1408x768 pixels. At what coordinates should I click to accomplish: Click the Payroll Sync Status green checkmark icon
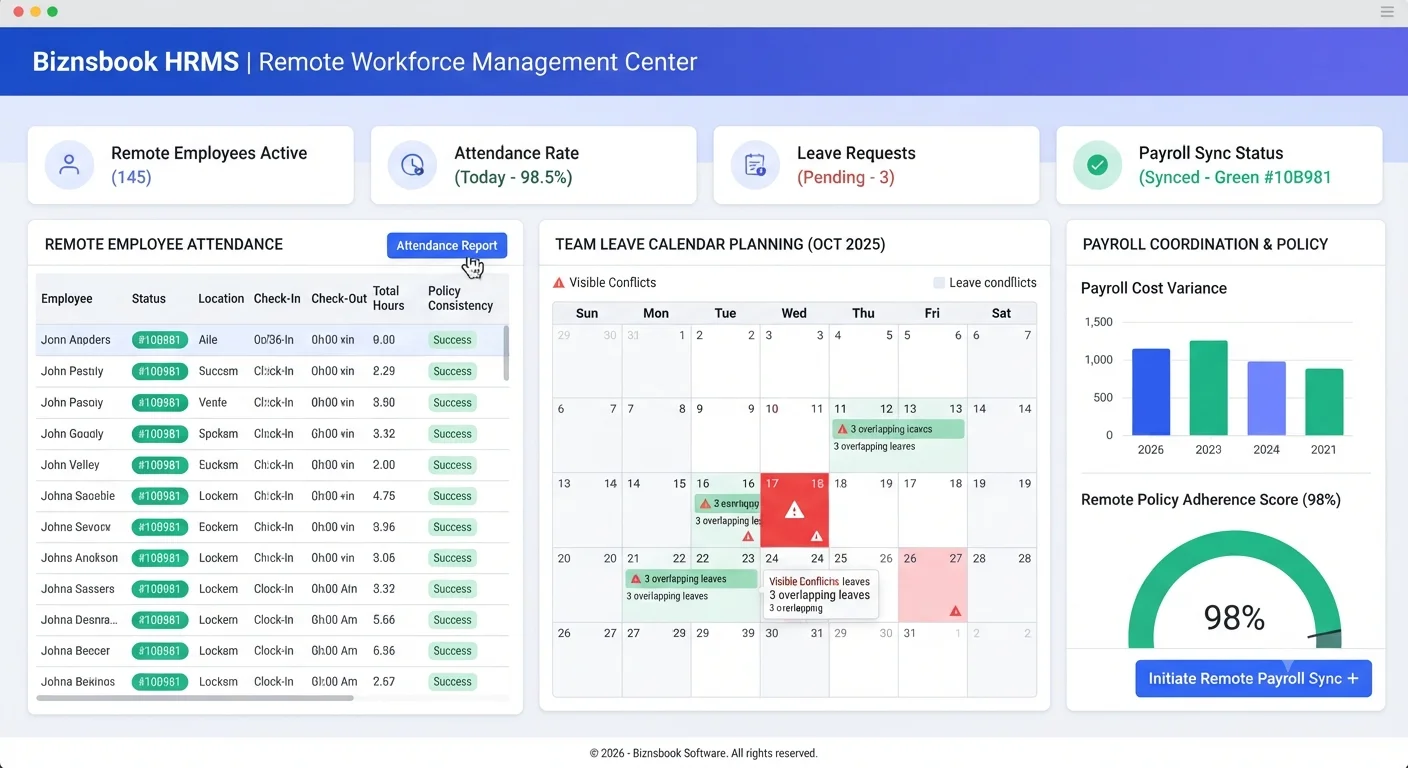coord(1097,165)
